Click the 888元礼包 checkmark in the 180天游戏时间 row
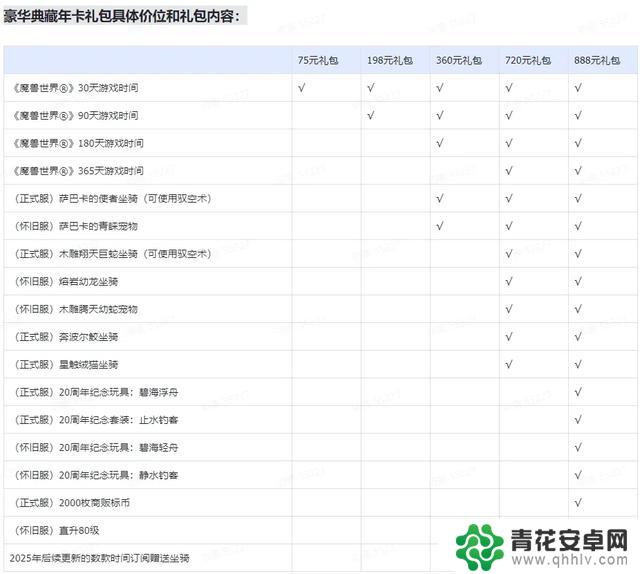The height and width of the screenshot is (574, 640). pos(578,143)
